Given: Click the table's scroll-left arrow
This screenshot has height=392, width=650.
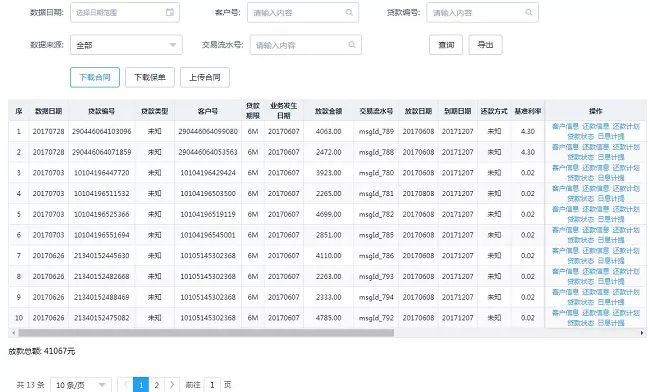Looking at the screenshot, I should (x=14, y=333).
